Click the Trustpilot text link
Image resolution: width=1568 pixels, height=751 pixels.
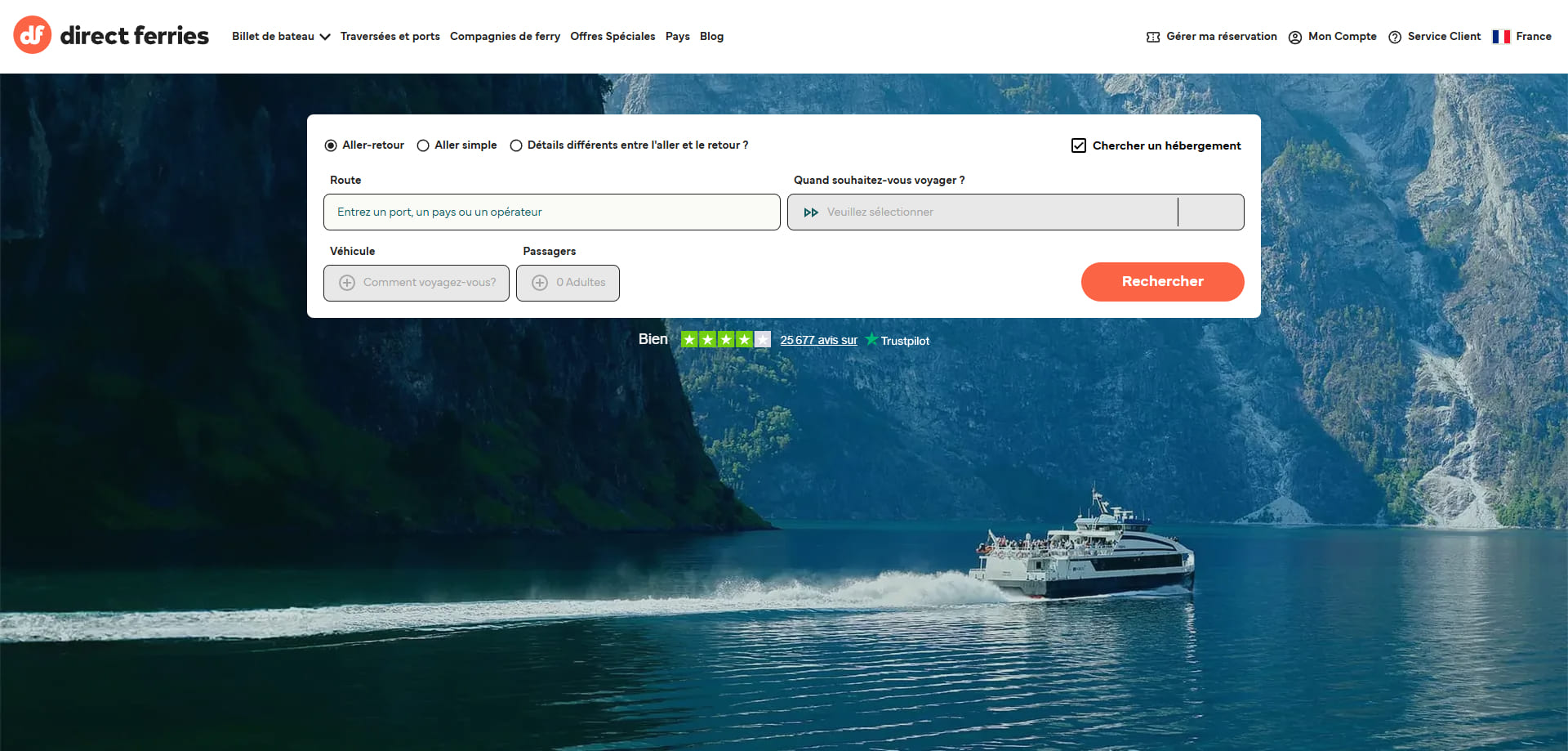[905, 341]
